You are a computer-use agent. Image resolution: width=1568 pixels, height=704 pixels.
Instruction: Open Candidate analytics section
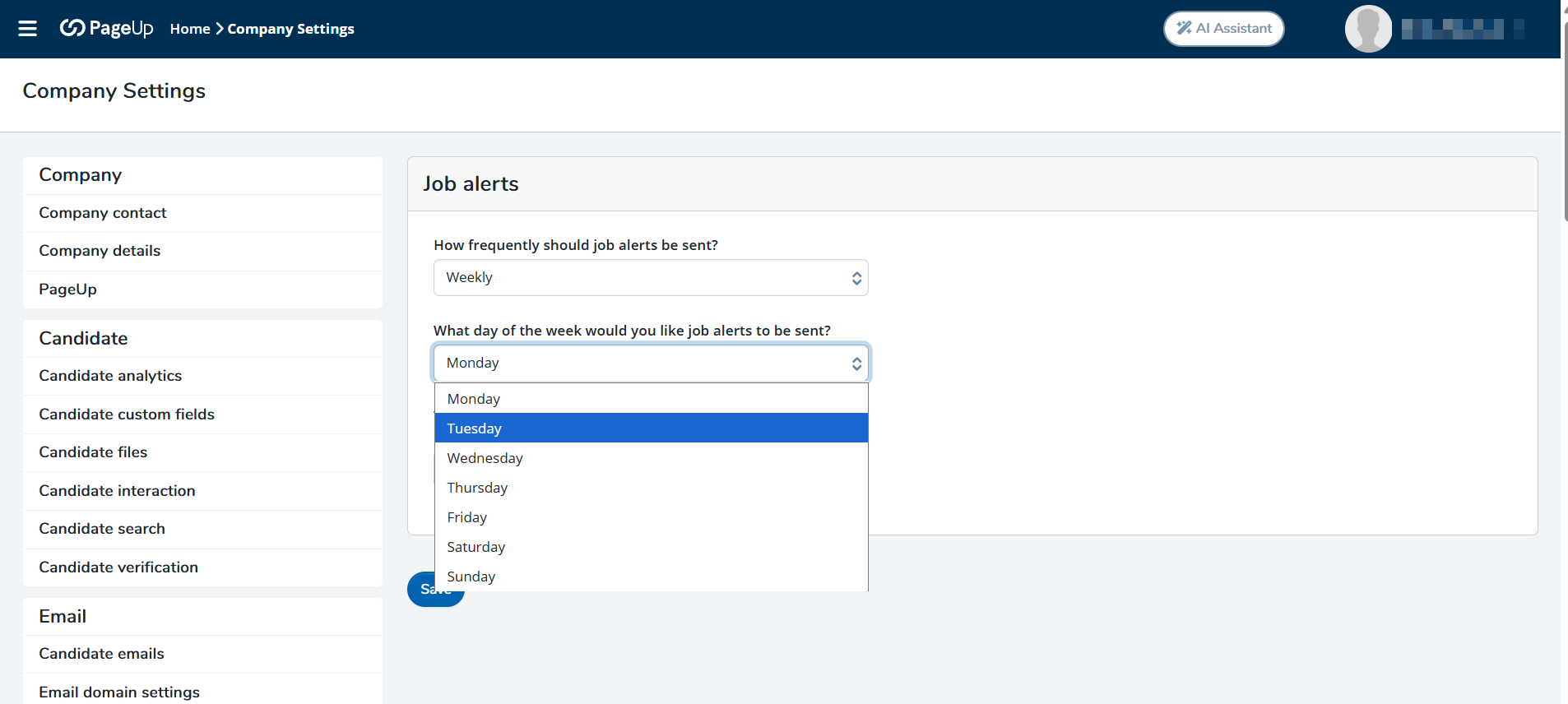pos(110,376)
